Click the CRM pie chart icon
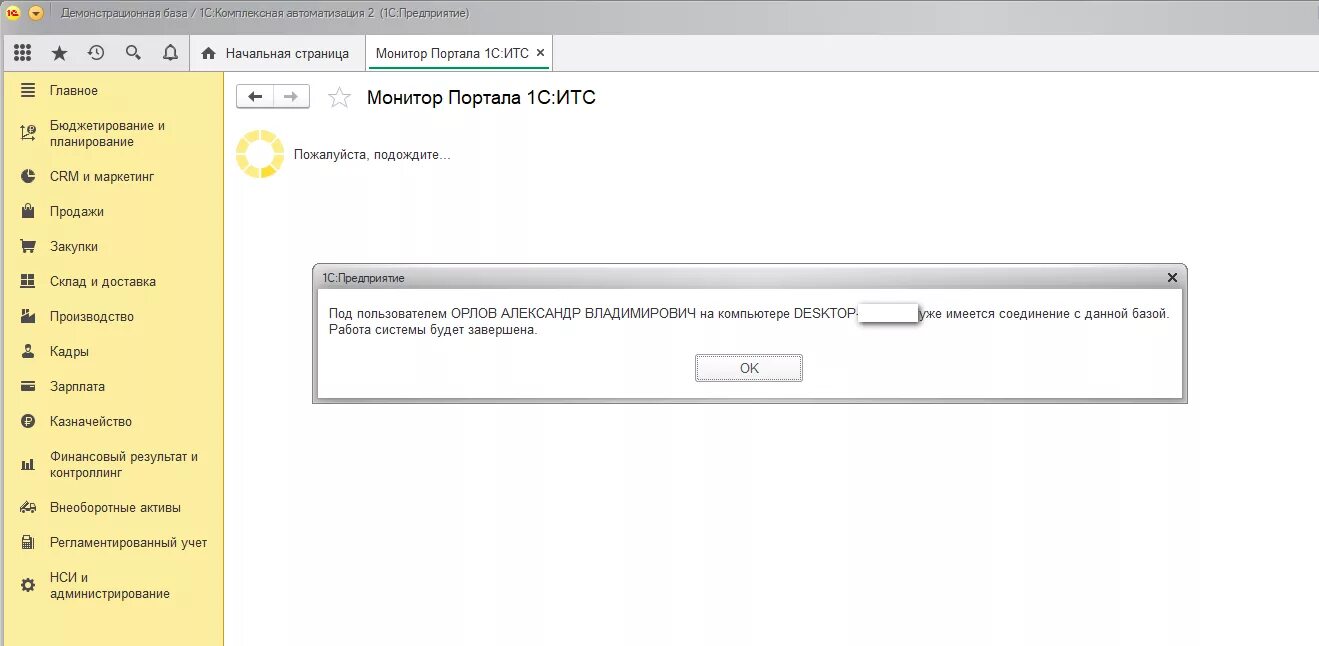1319x646 pixels. (28, 176)
